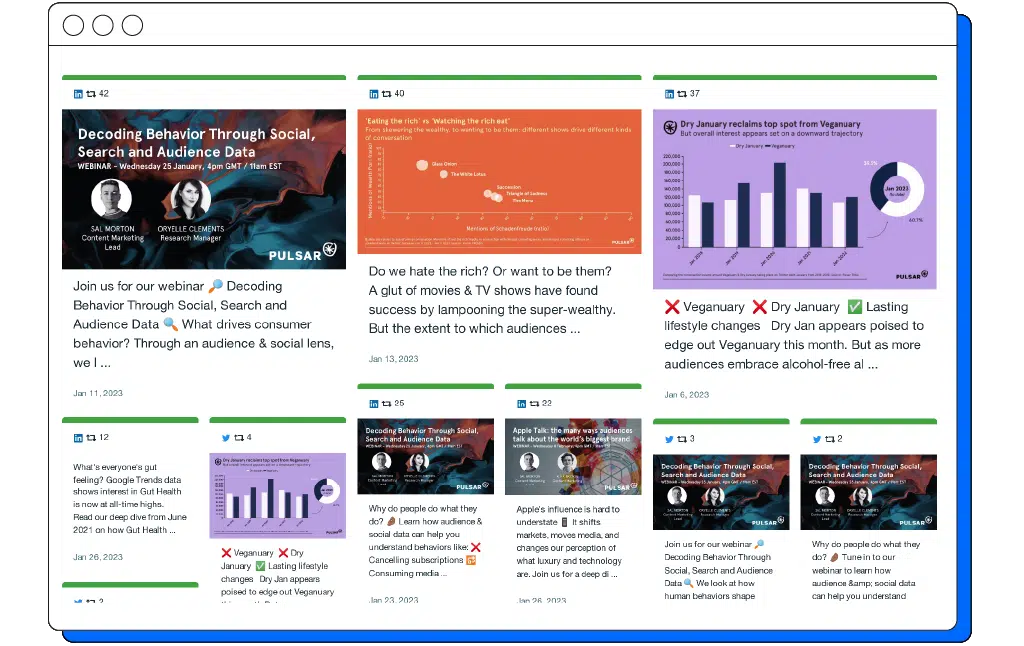The width and height of the screenshot is (1024, 646).
Task: Click the LinkedIn icon on the 42-share post
Action: point(78,94)
